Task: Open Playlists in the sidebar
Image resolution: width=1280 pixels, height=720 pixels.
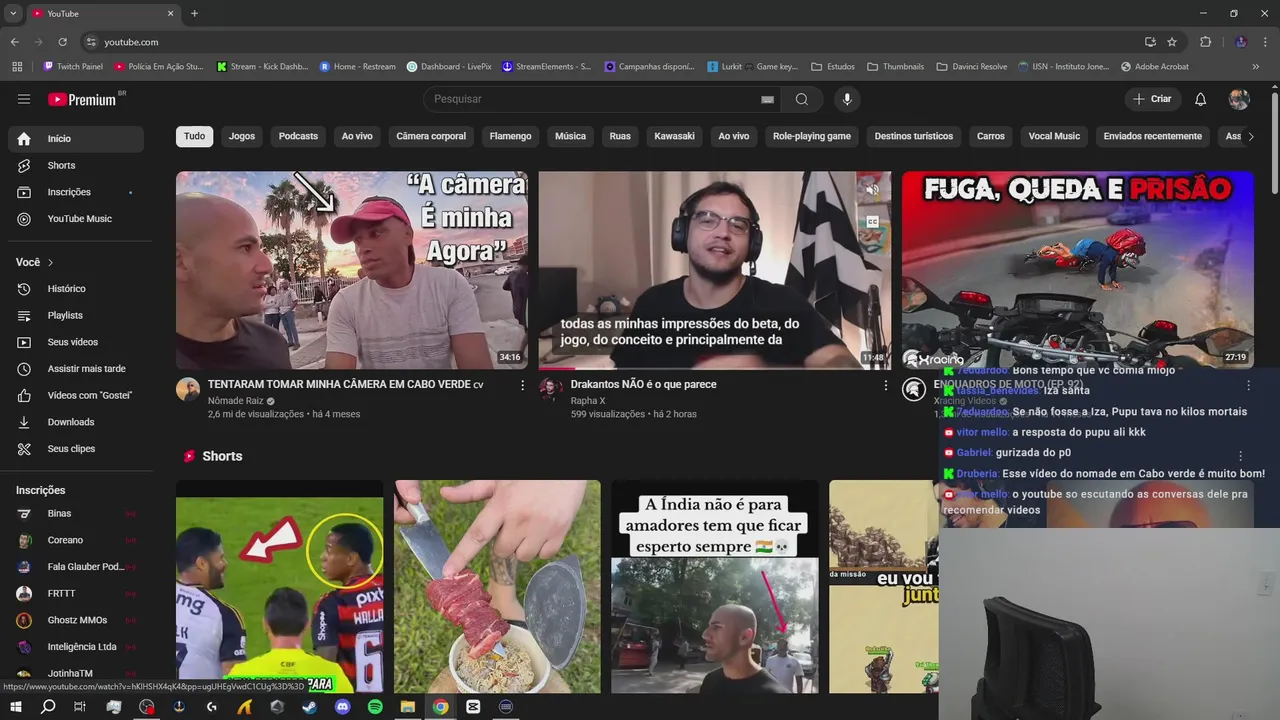Action: tap(76, 315)
